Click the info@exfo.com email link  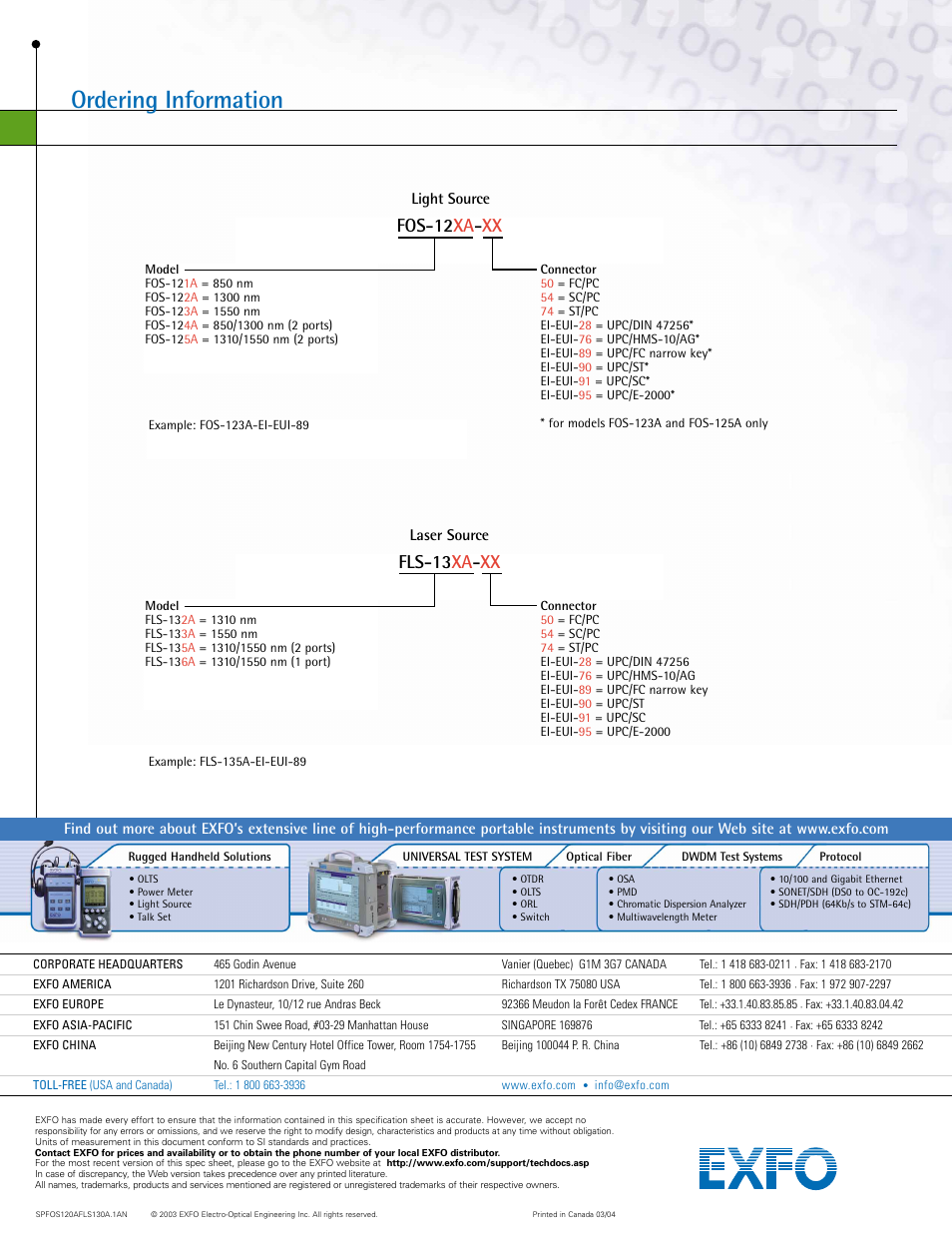(x=632, y=1085)
